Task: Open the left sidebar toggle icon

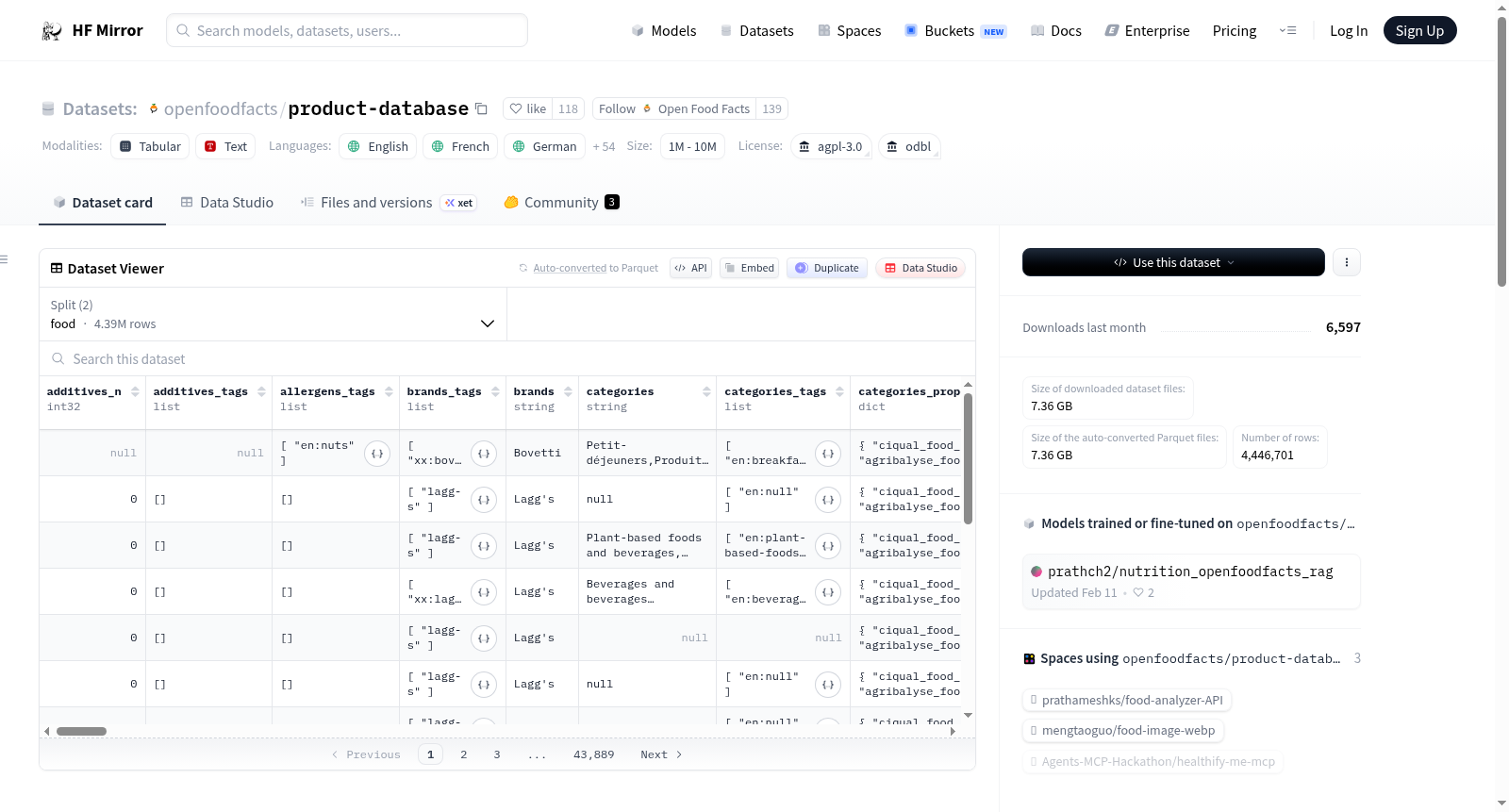Action: point(4,258)
